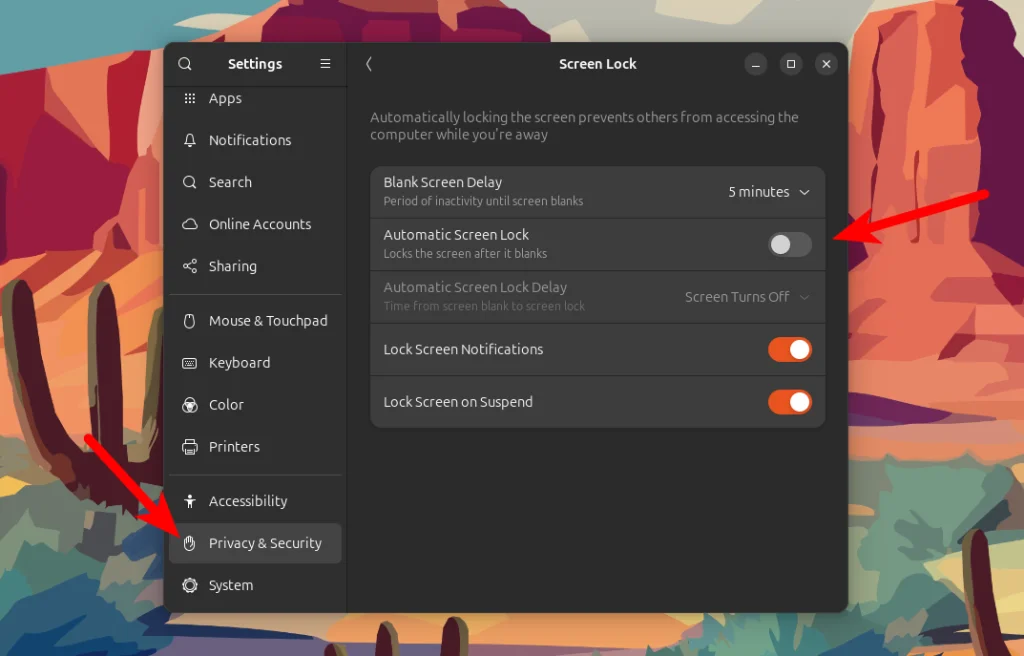The height and width of the screenshot is (656, 1024).
Task: Select the Search entry in the sidebar
Action: click(229, 182)
